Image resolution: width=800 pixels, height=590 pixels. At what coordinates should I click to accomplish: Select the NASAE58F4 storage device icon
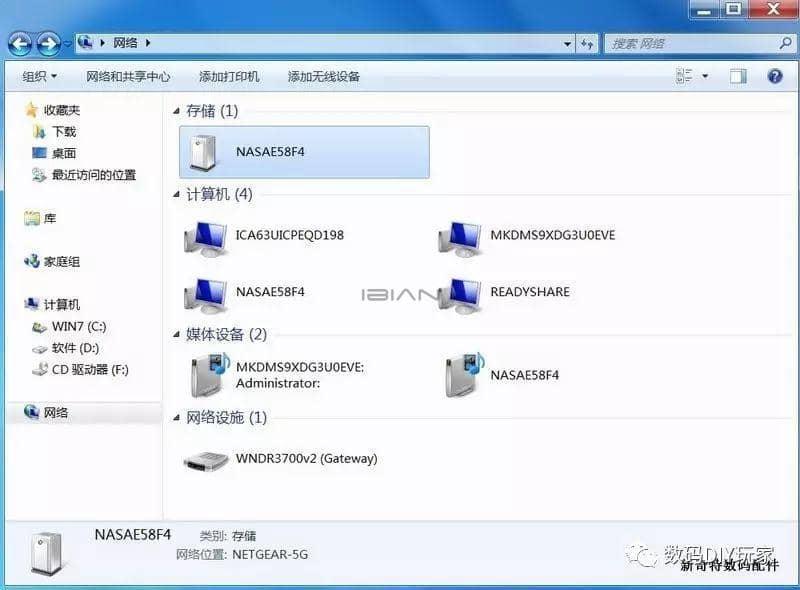click(206, 152)
